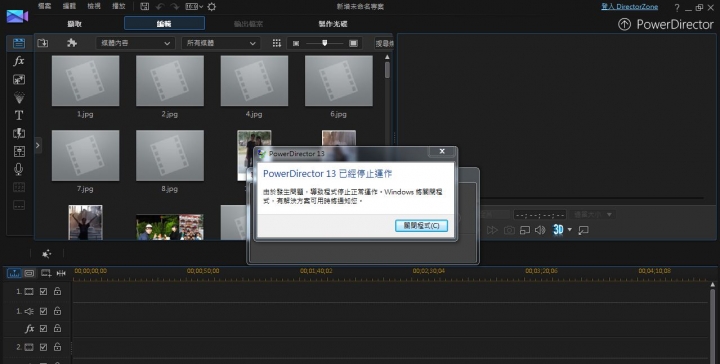Screen dimensions: 720x364
Task: Click the preview volume speaker icon
Action: click(x=540, y=230)
